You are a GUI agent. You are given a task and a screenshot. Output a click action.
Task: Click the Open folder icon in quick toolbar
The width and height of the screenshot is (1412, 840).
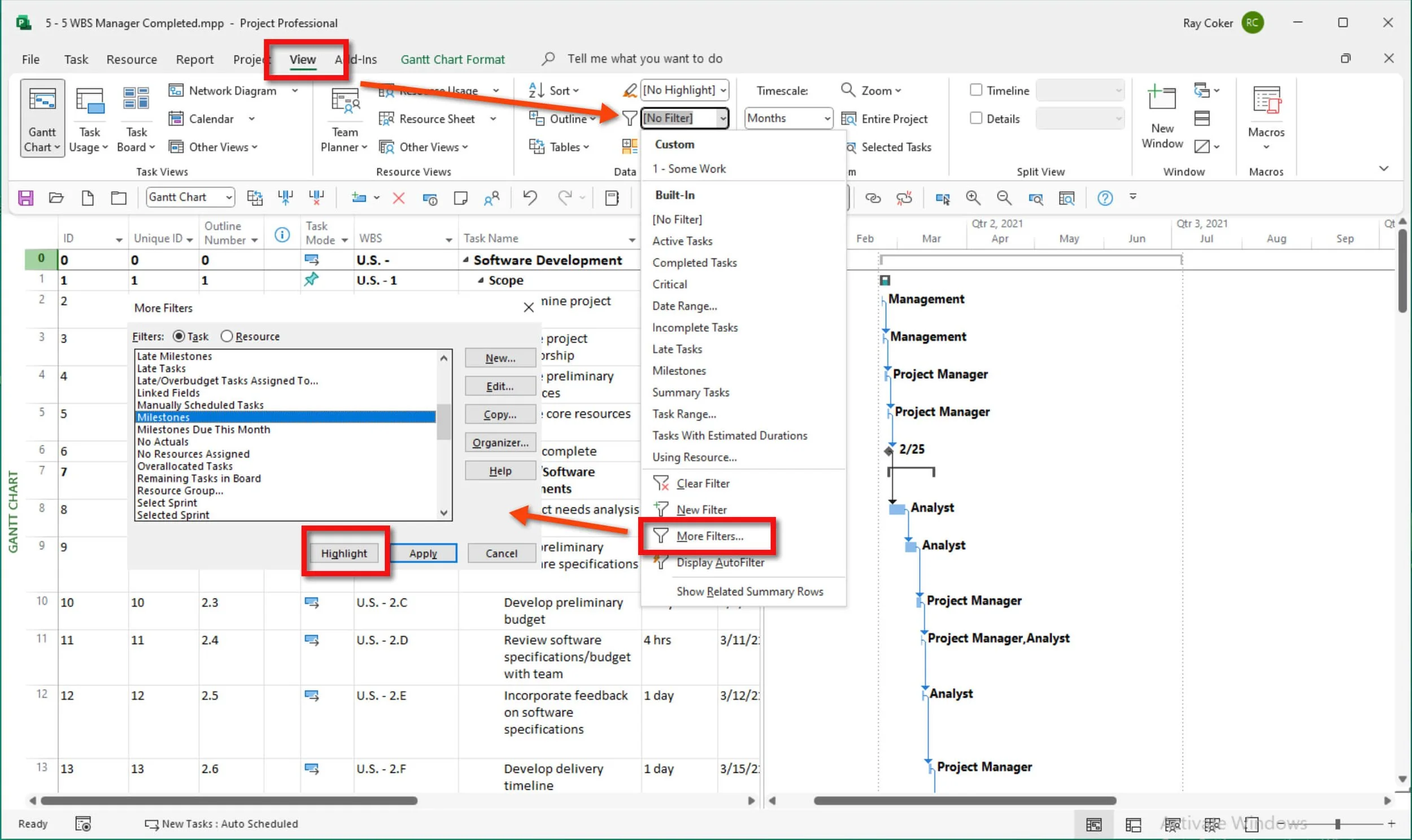pyautogui.click(x=56, y=198)
